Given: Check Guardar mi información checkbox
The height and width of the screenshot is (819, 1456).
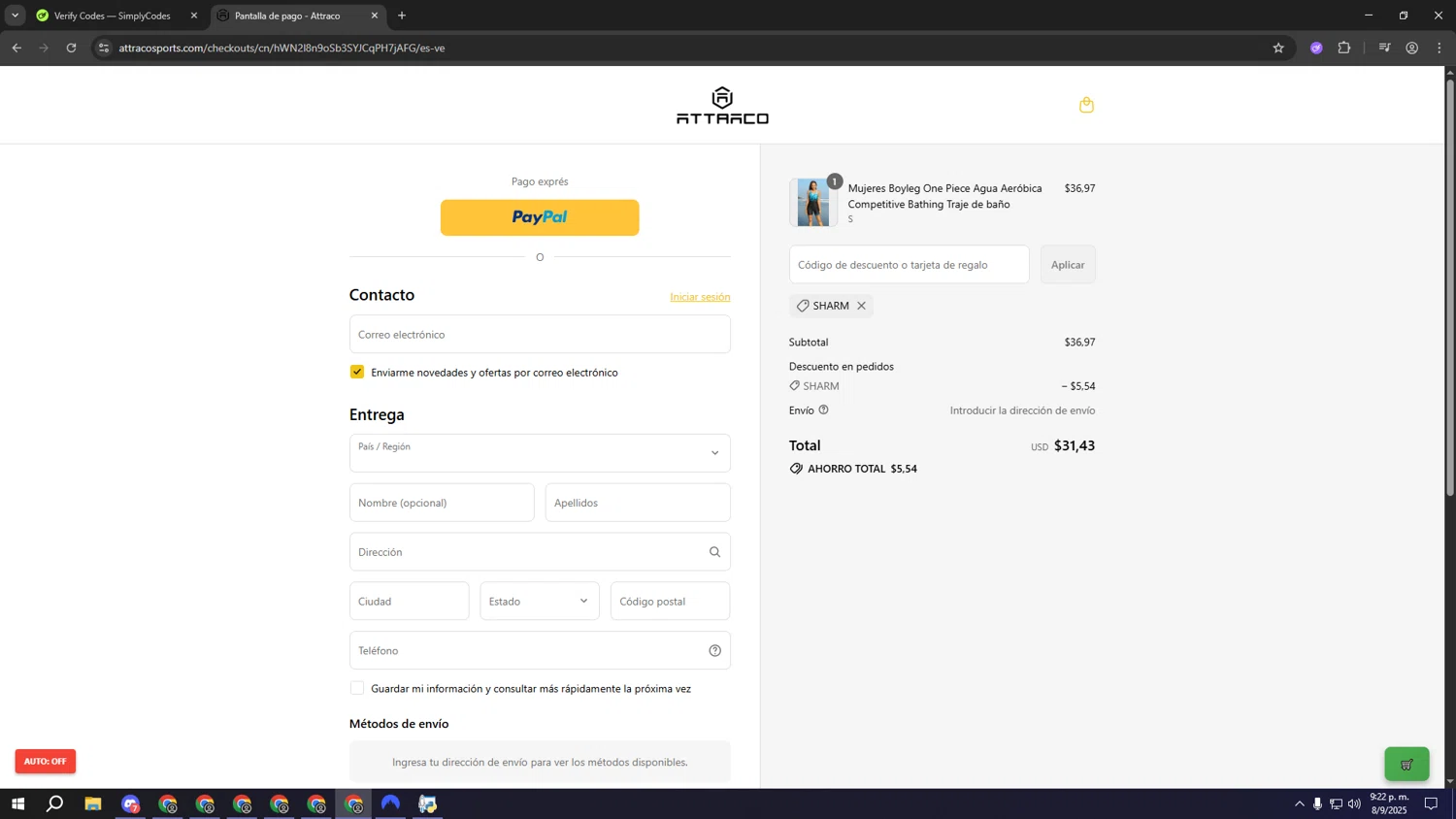Looking at the screenshot, I should [357, 688].
